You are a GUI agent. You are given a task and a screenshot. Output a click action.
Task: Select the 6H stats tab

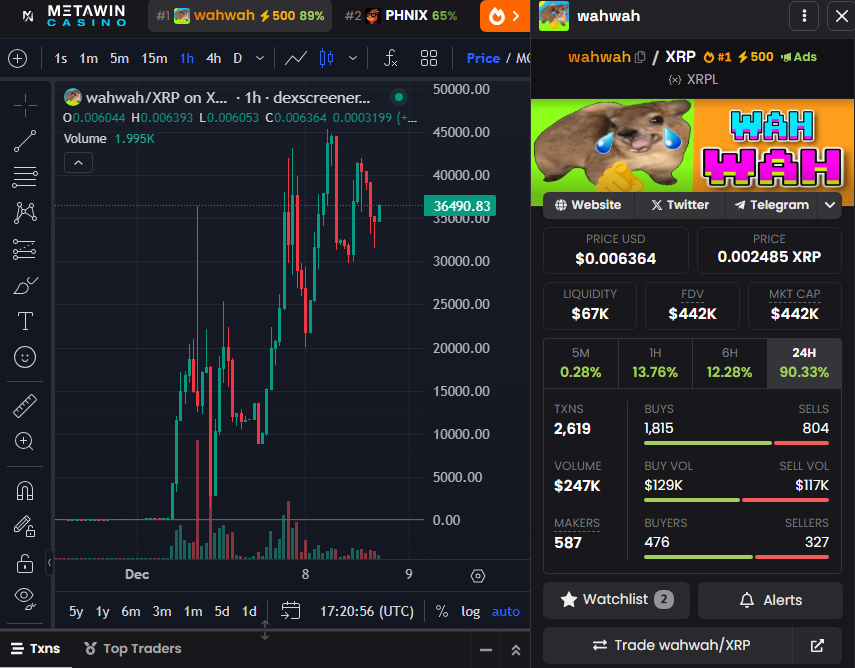click(x=730, y=363)
